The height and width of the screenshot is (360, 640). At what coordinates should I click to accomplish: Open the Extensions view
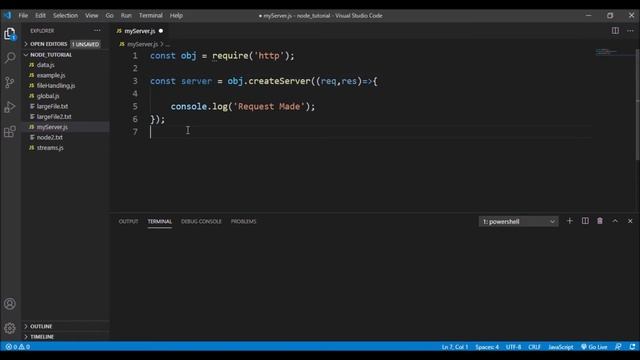click(x=10, y=131)
